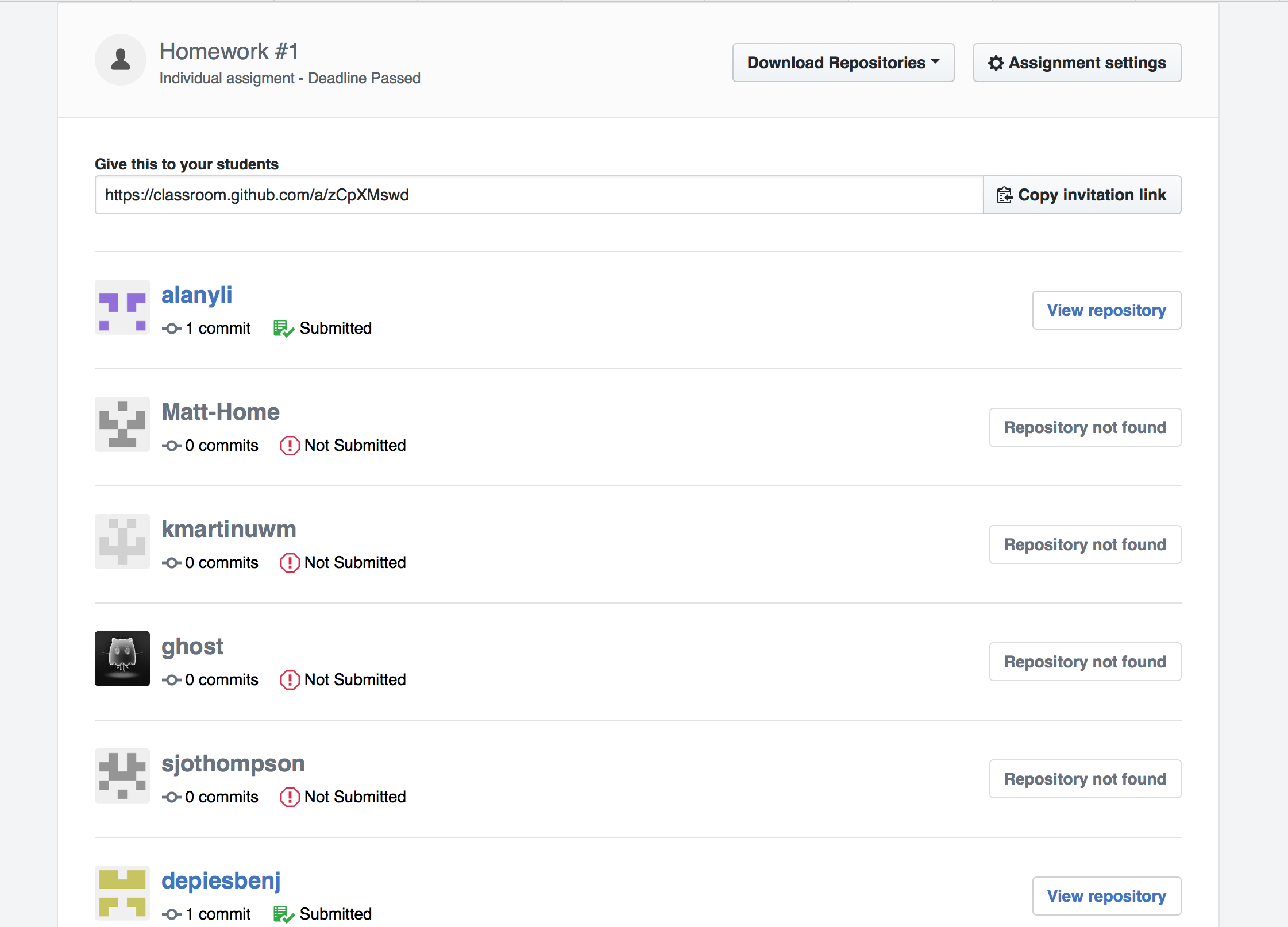Screen dimensions: 1288x927
Task: Click Repository not found for Matt-Home
Action: click(x=1085, y=427)
